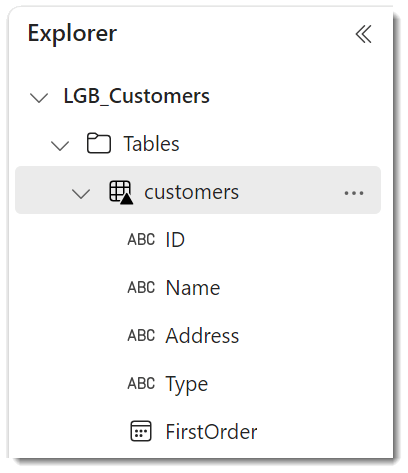This screenshot has width=408, height=473.
Task: Collapse the Tables folder chevron
Action: click(x=60, y=146)
